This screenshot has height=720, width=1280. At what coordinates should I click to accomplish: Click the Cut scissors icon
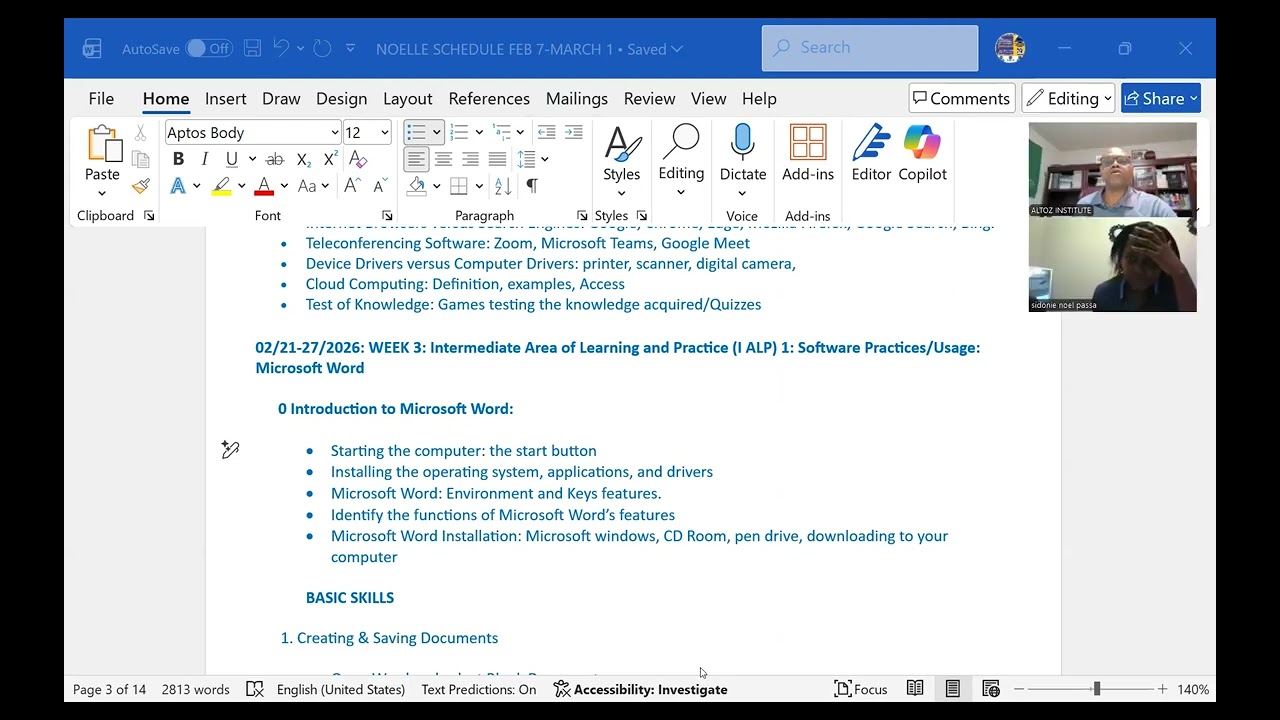[141, 133]
